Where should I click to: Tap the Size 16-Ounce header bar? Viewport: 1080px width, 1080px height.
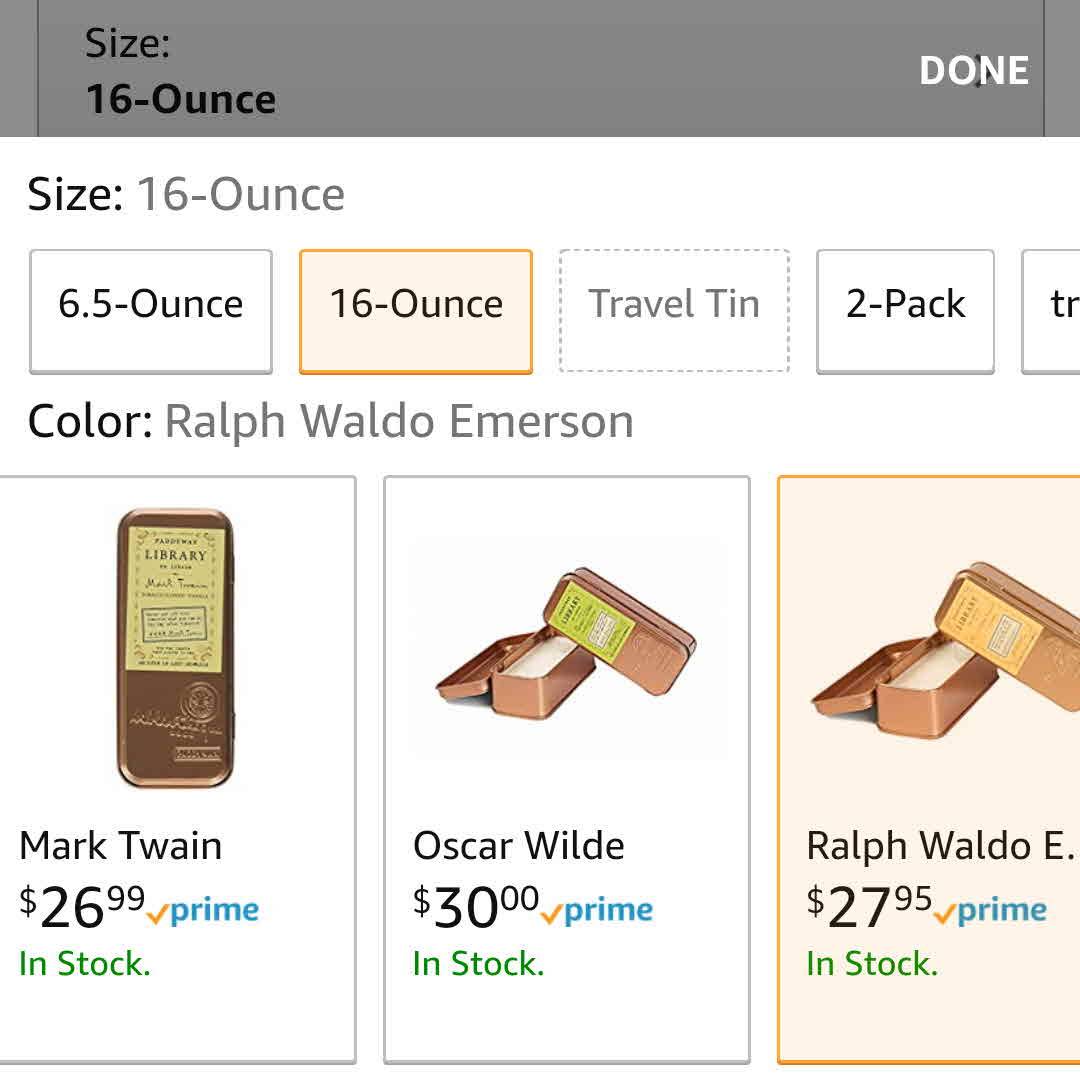[400, 70]
